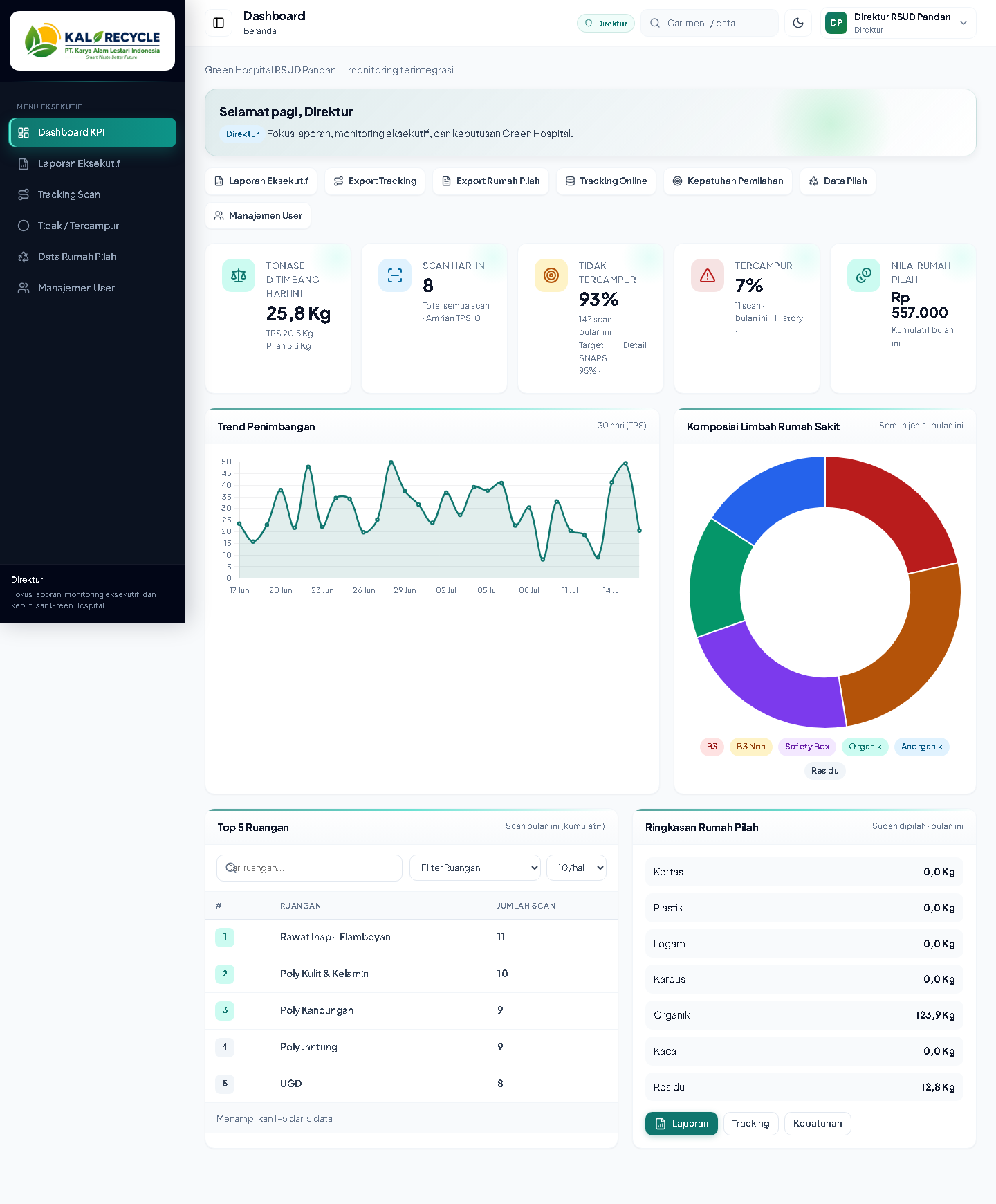Click the target icon on Tidak Tercampur card

(x=551, y=275)
